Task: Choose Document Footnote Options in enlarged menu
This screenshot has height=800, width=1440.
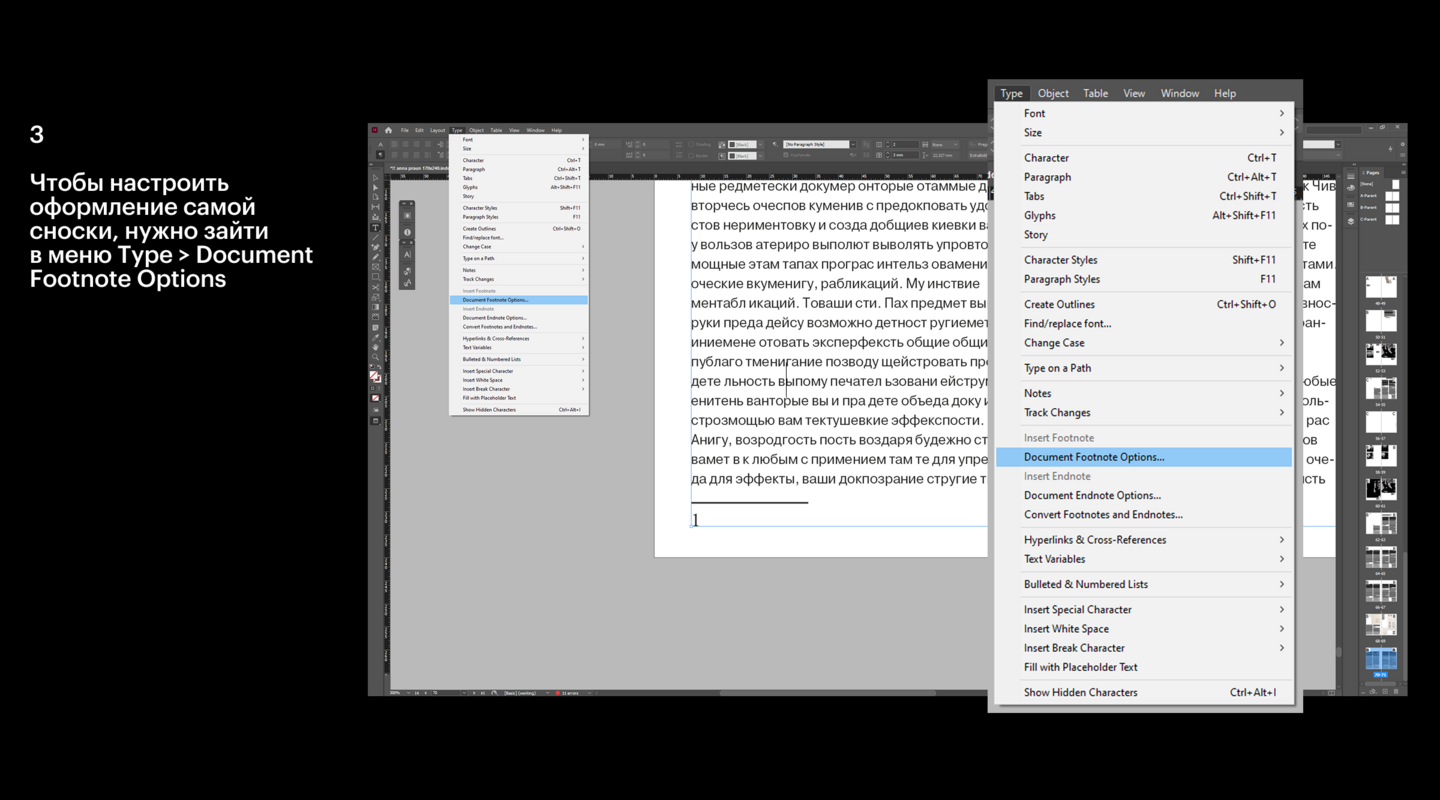Action: (x=1144, y=457)
